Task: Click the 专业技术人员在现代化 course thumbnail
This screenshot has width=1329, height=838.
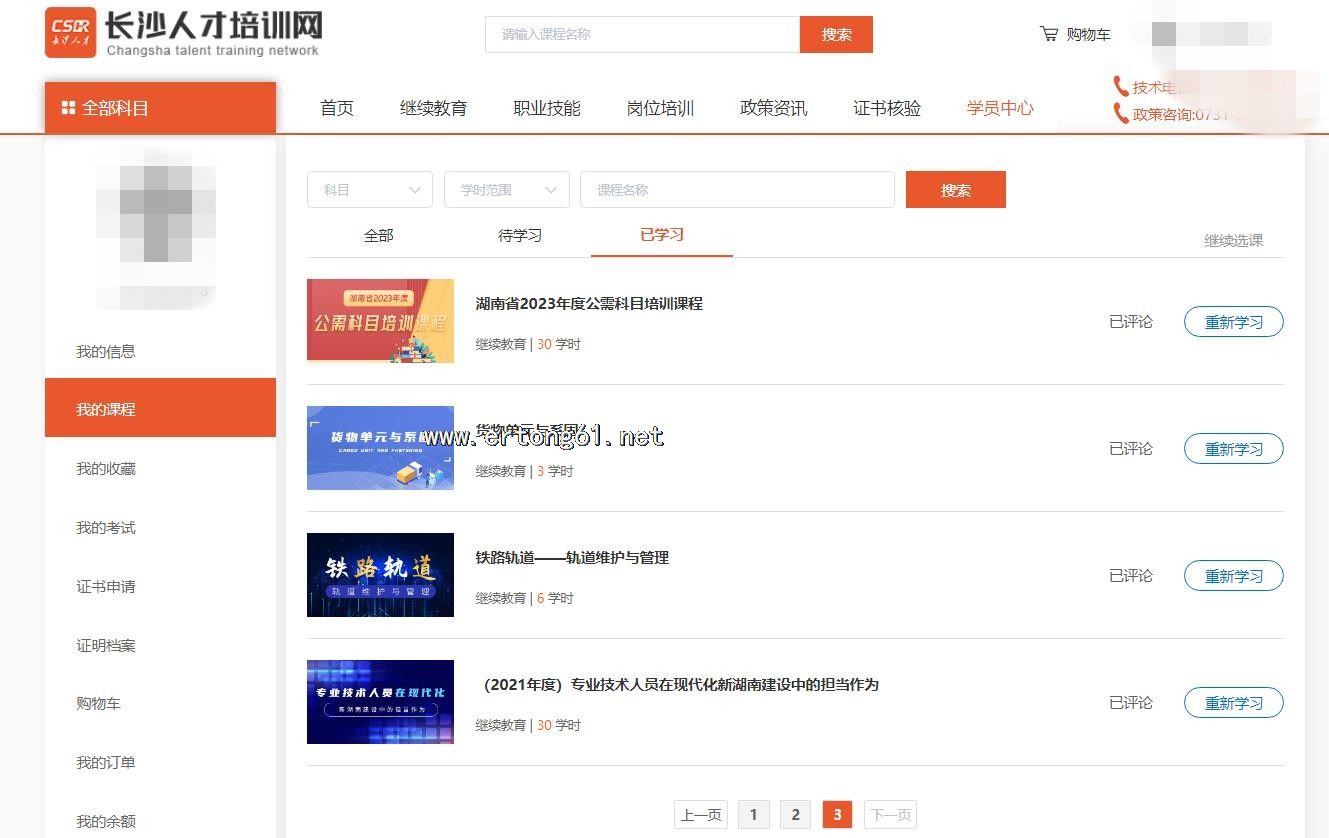Action: click(x=380, y=702)
